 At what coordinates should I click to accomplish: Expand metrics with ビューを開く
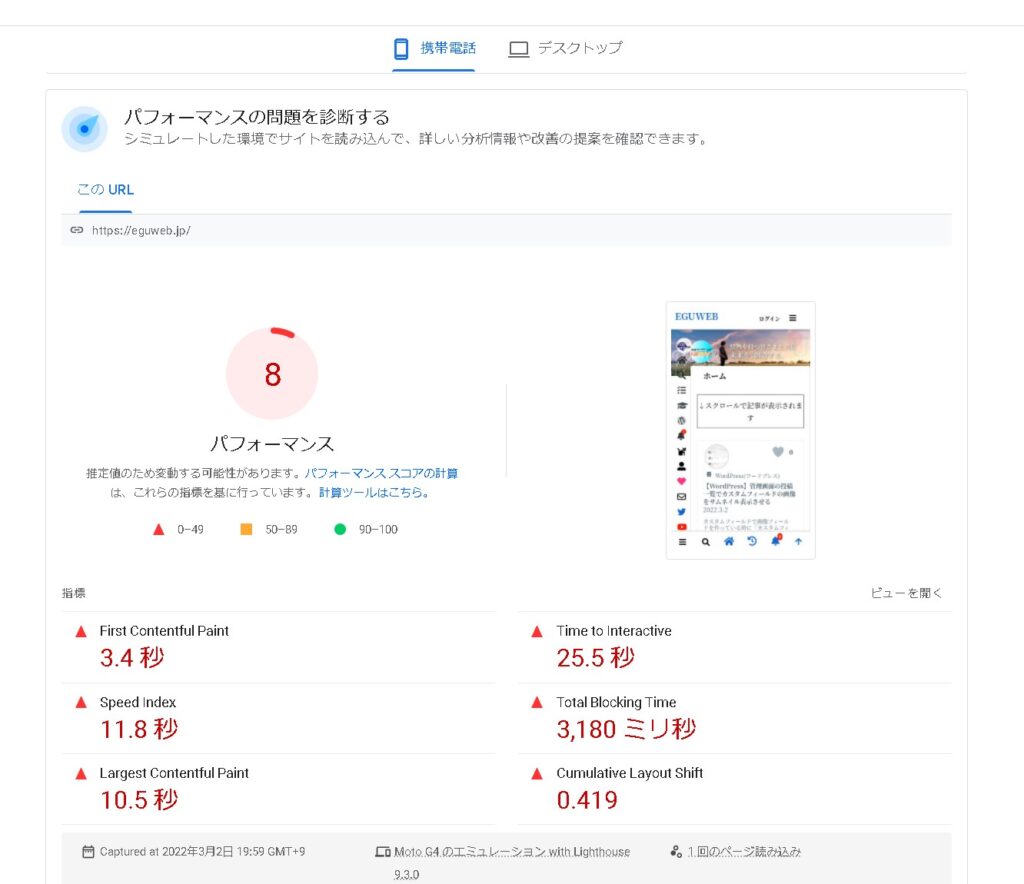tap(906, 593)
